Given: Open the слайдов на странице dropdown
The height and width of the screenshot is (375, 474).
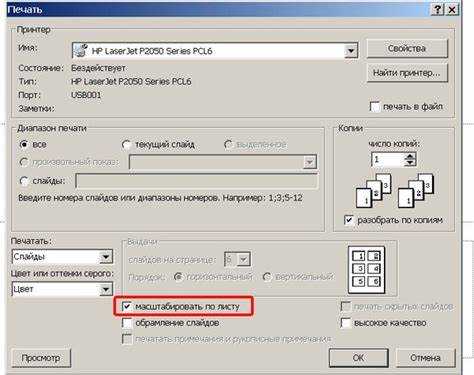Looking at the screenshot, I should 243,259.
